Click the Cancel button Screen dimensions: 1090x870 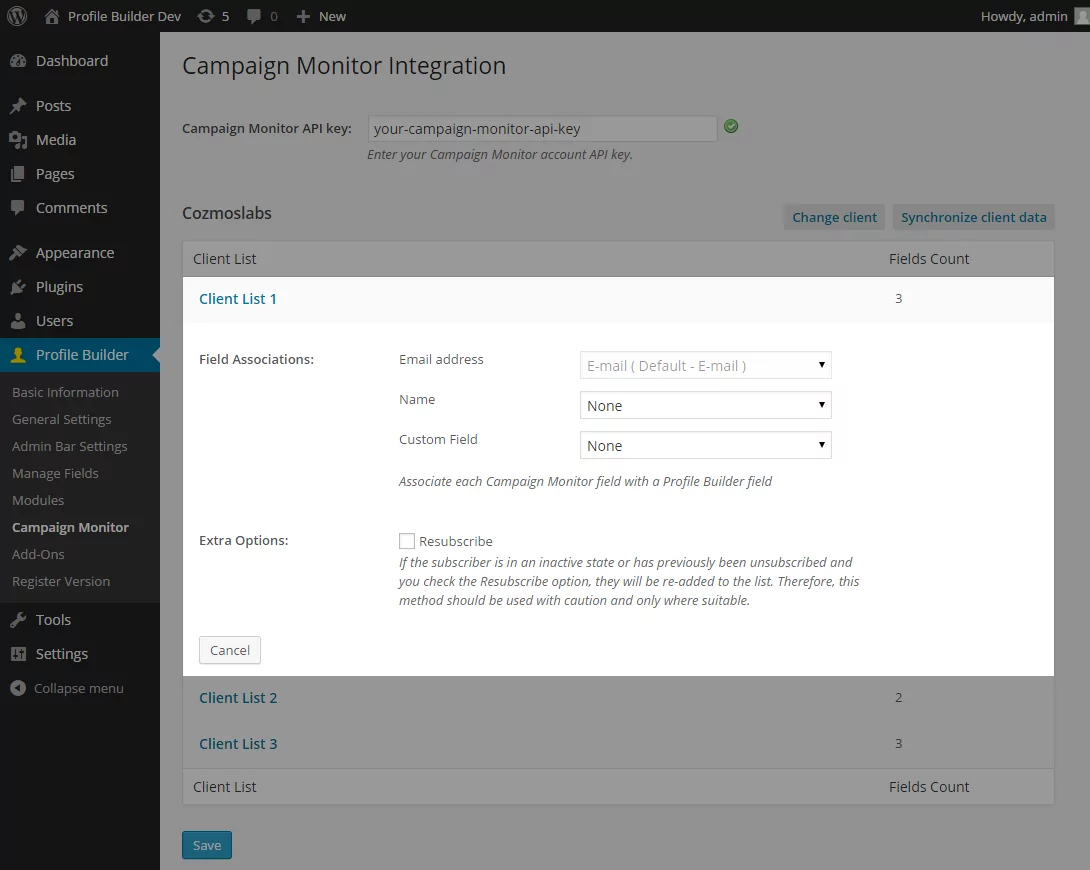(229, 650)
